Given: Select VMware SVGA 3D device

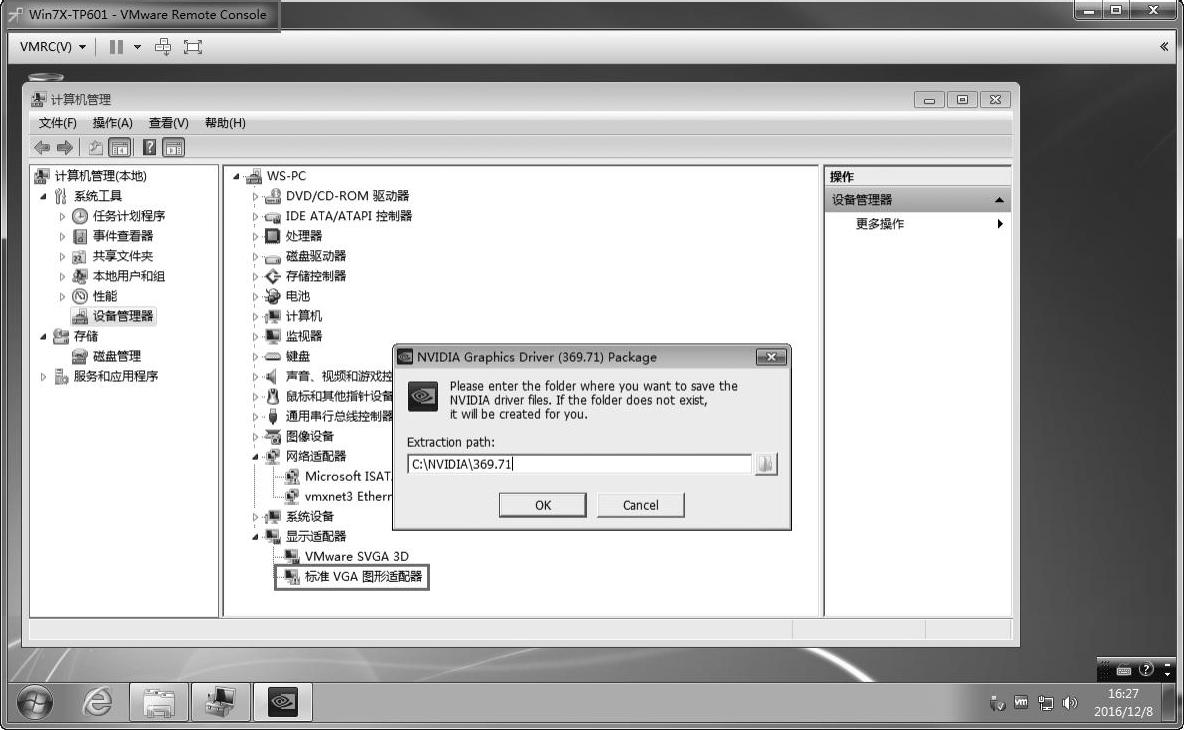Looking at the screenshot, I should point(356,556).
